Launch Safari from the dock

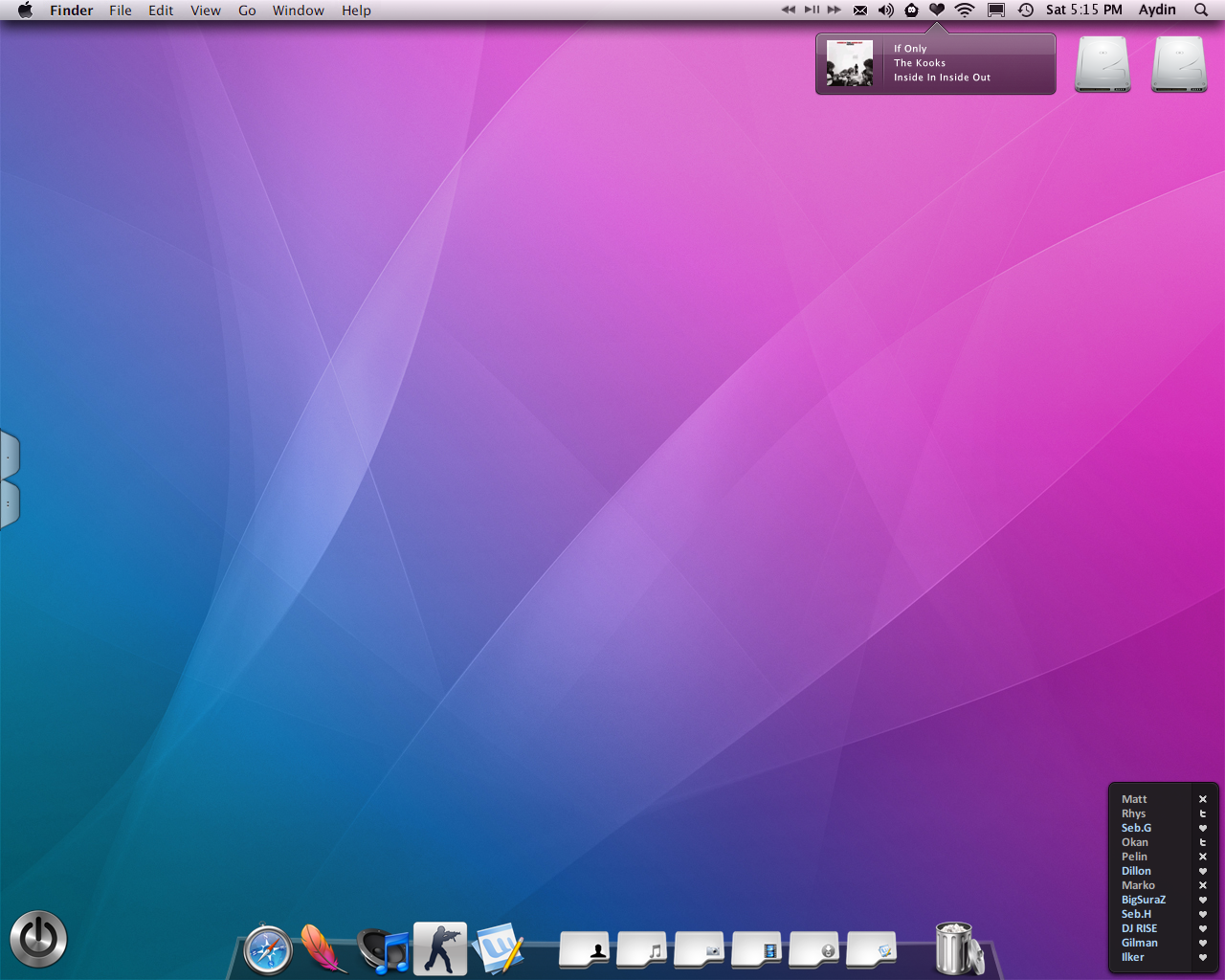(x=268, y=950)
